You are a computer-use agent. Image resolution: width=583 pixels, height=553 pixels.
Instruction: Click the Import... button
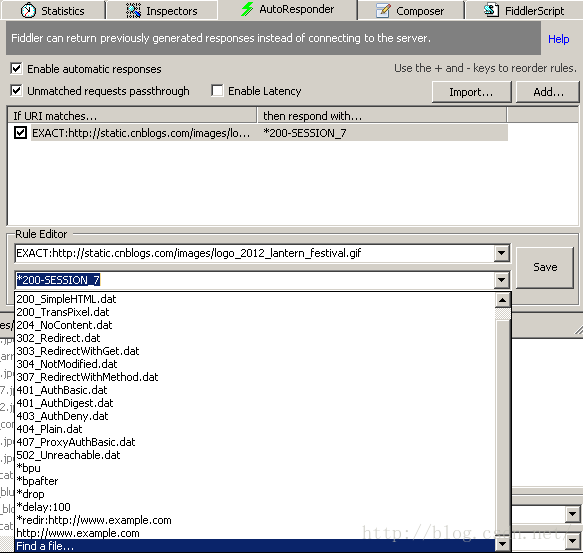pyautogui.click(x=471, y=92)
